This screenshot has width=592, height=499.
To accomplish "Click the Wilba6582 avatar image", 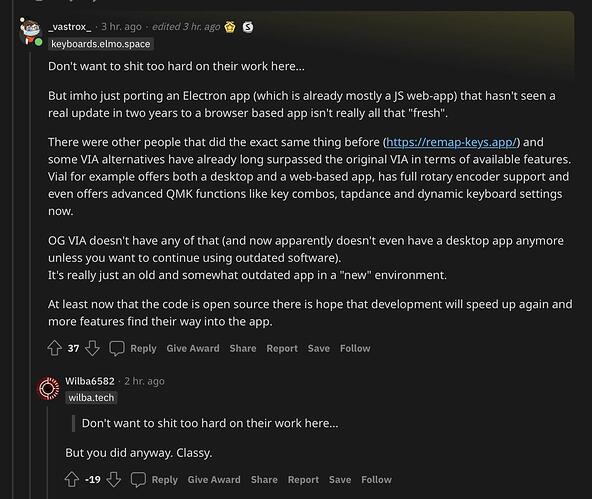I will (48, 388).
